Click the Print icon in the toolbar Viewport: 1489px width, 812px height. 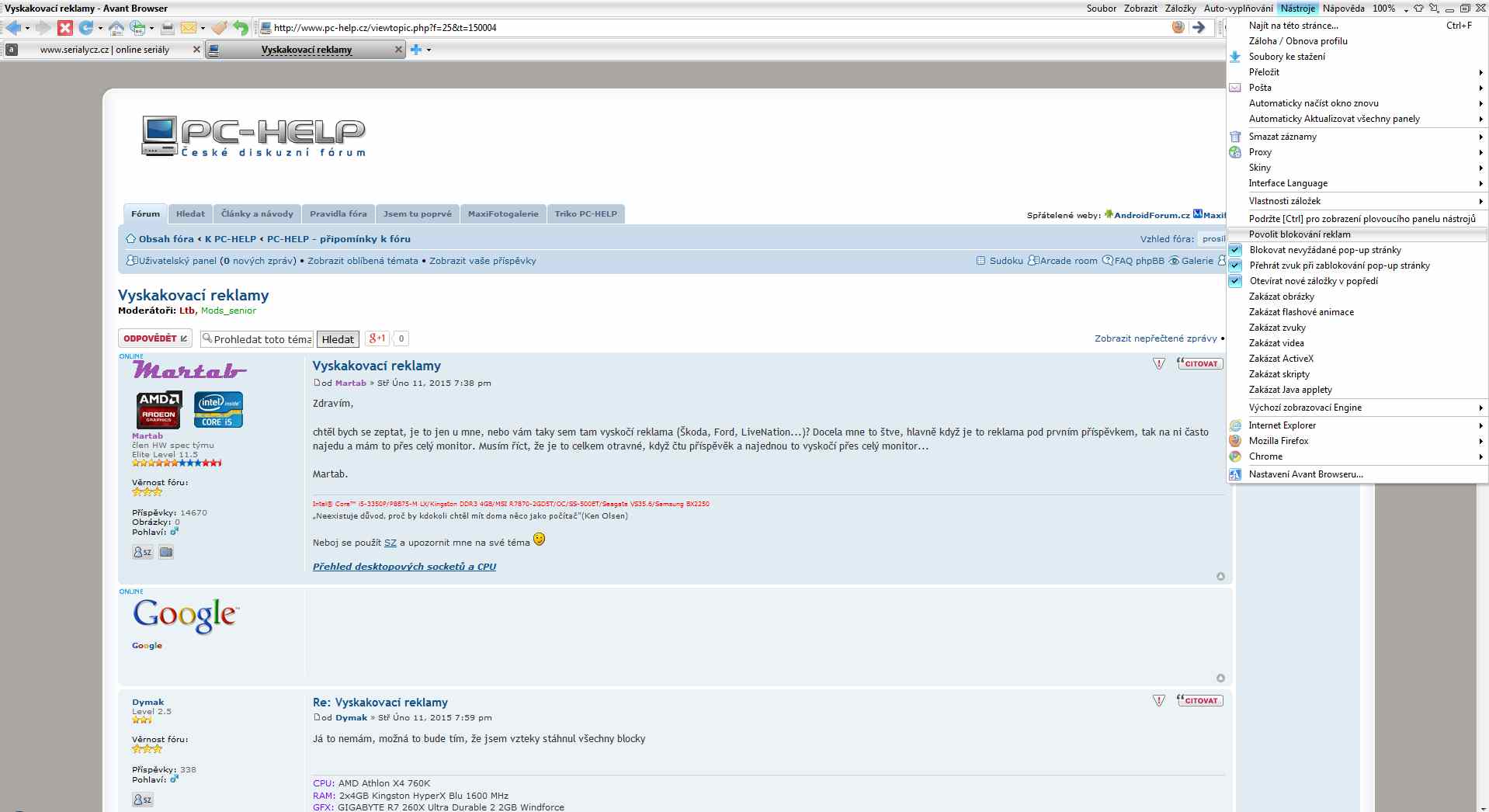[x=168, y=28]
